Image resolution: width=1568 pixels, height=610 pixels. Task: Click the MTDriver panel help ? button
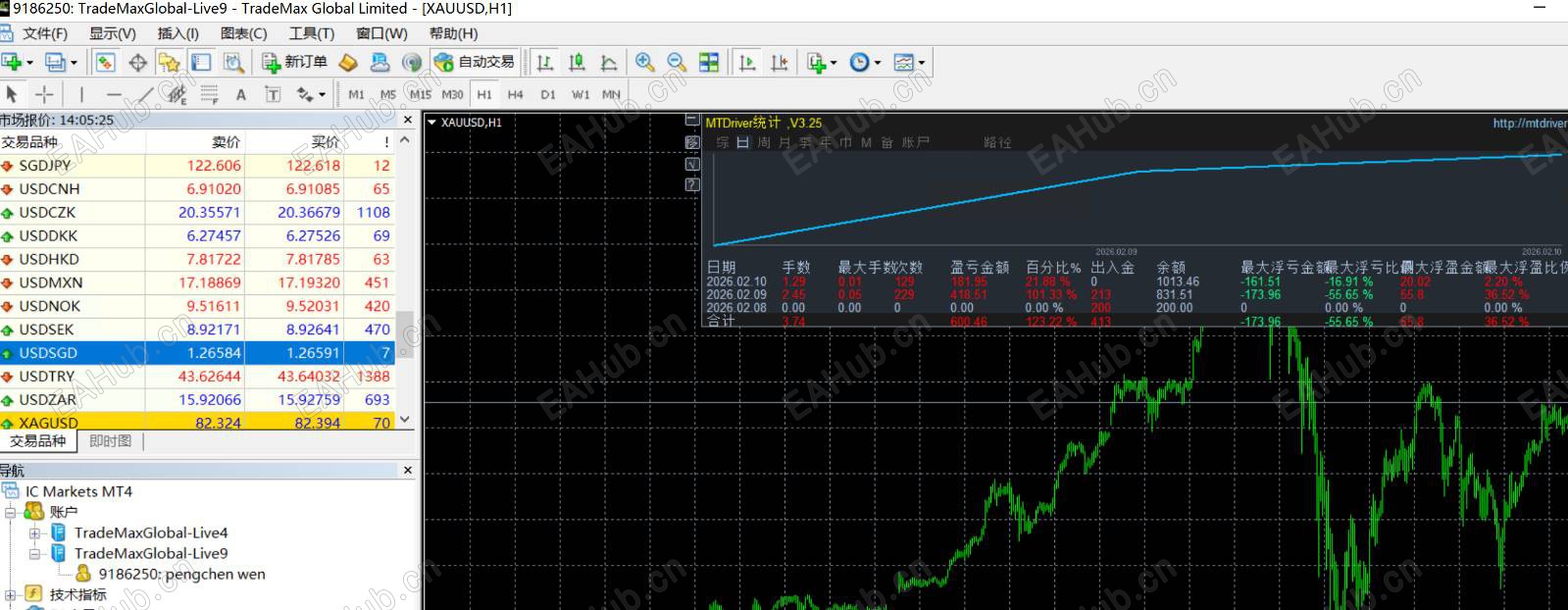click(692, 183)
